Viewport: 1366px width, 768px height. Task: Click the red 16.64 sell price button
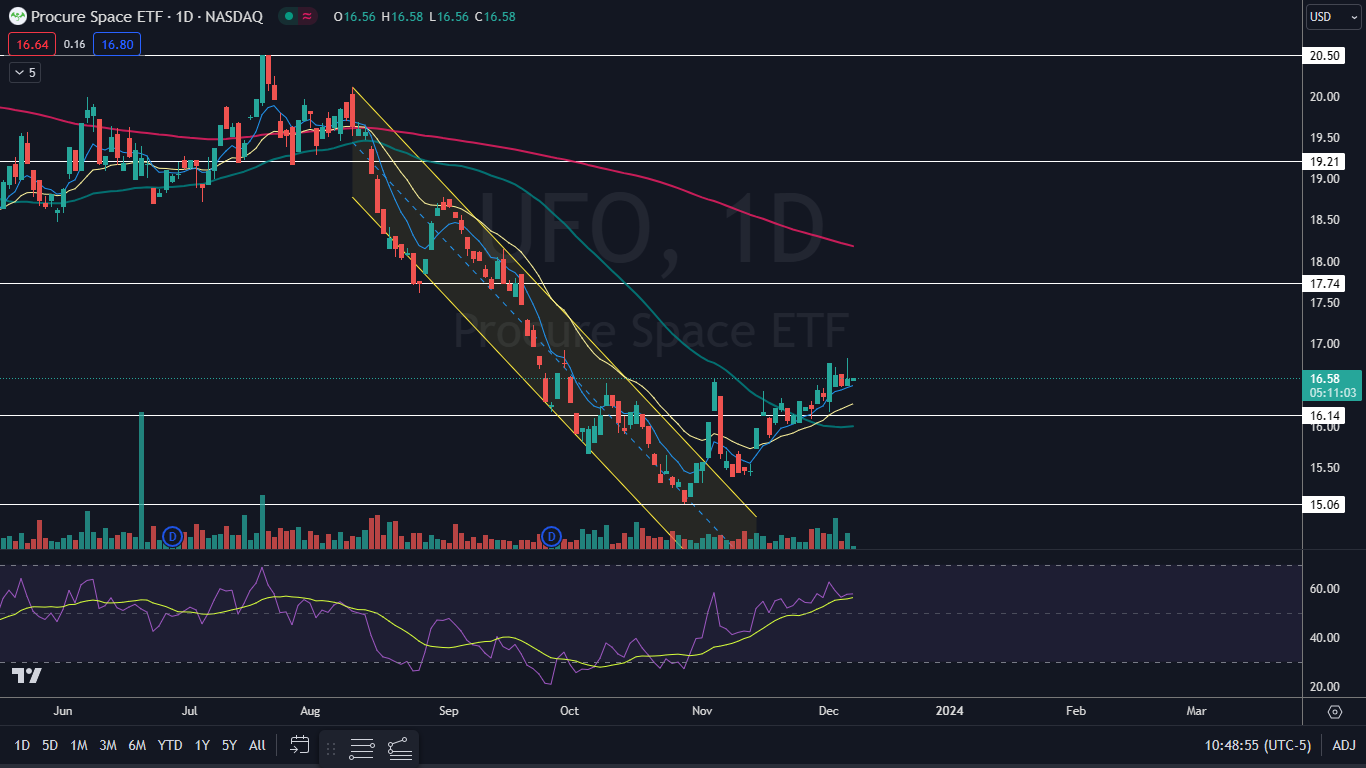click(32, 44)
